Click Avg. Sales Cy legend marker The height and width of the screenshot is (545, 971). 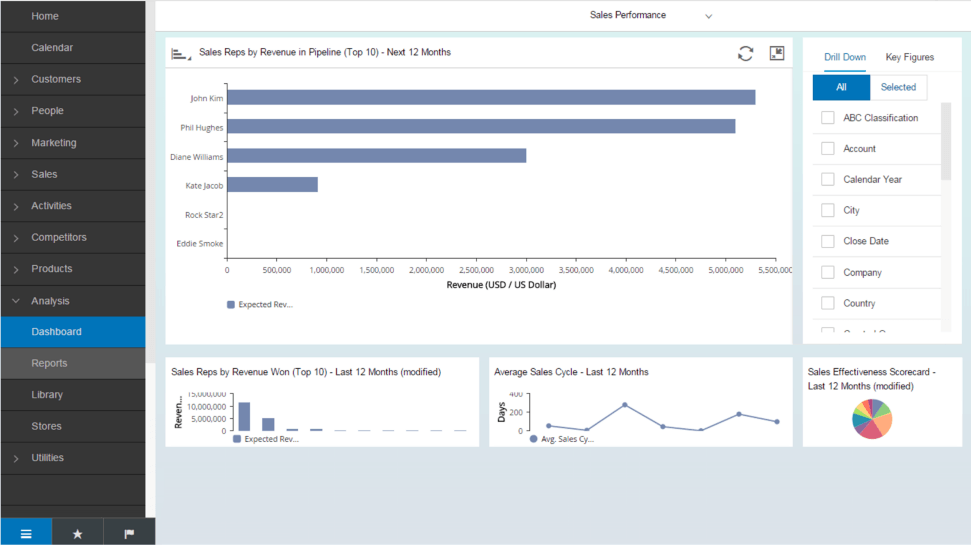tap(534, 438)
